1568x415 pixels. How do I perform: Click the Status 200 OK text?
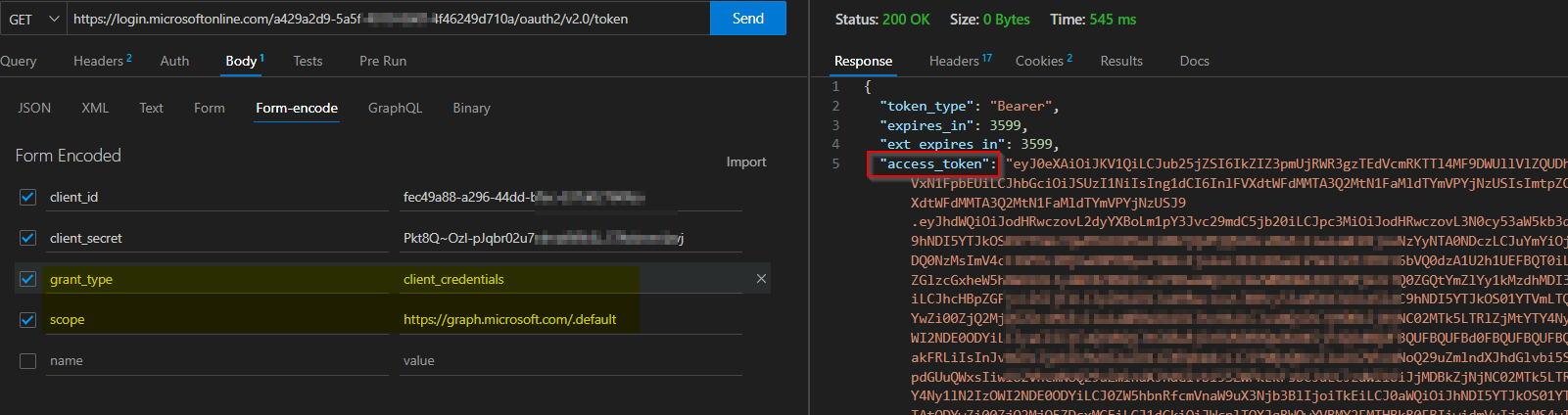(882, 20)
